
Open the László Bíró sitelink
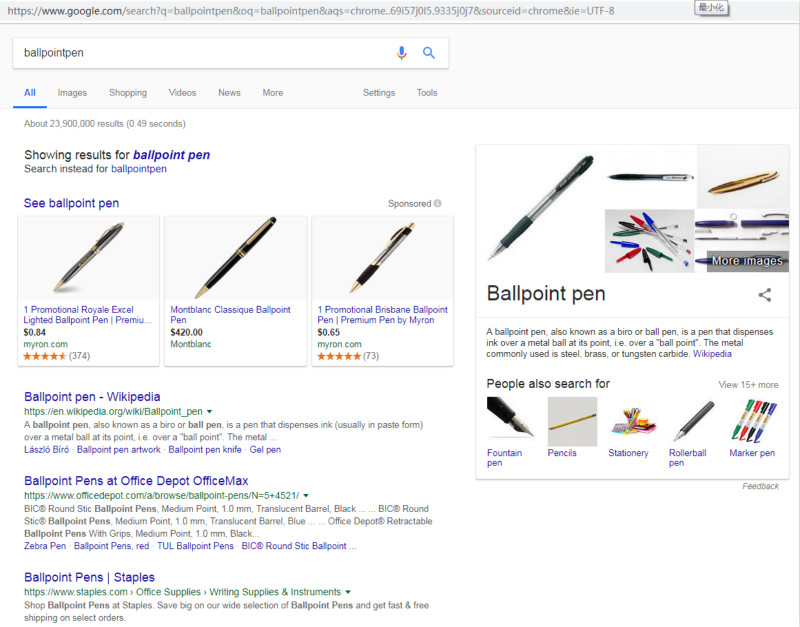click(46, 449)
